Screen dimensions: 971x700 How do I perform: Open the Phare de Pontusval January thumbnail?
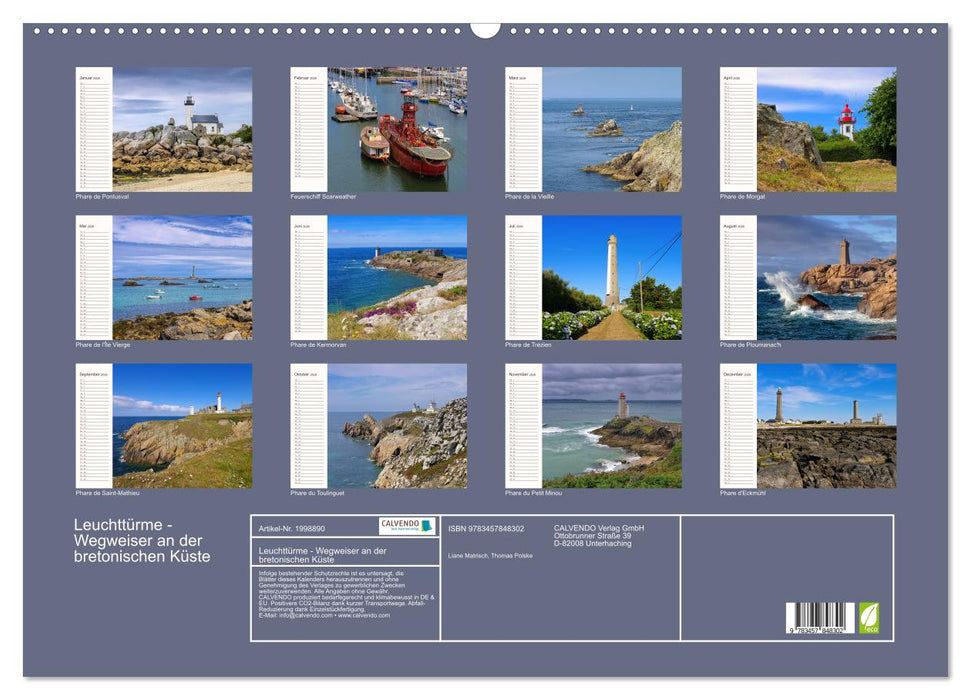tap(181, 129)
